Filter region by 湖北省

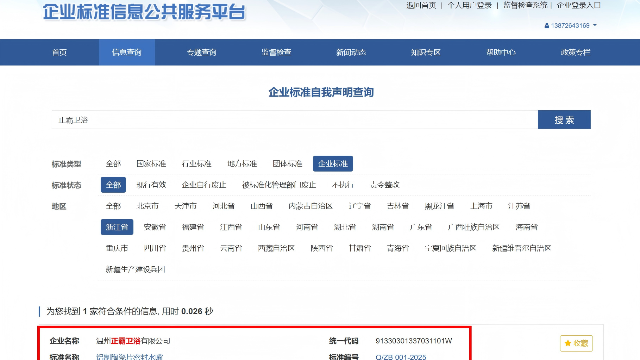coord(344,227)
